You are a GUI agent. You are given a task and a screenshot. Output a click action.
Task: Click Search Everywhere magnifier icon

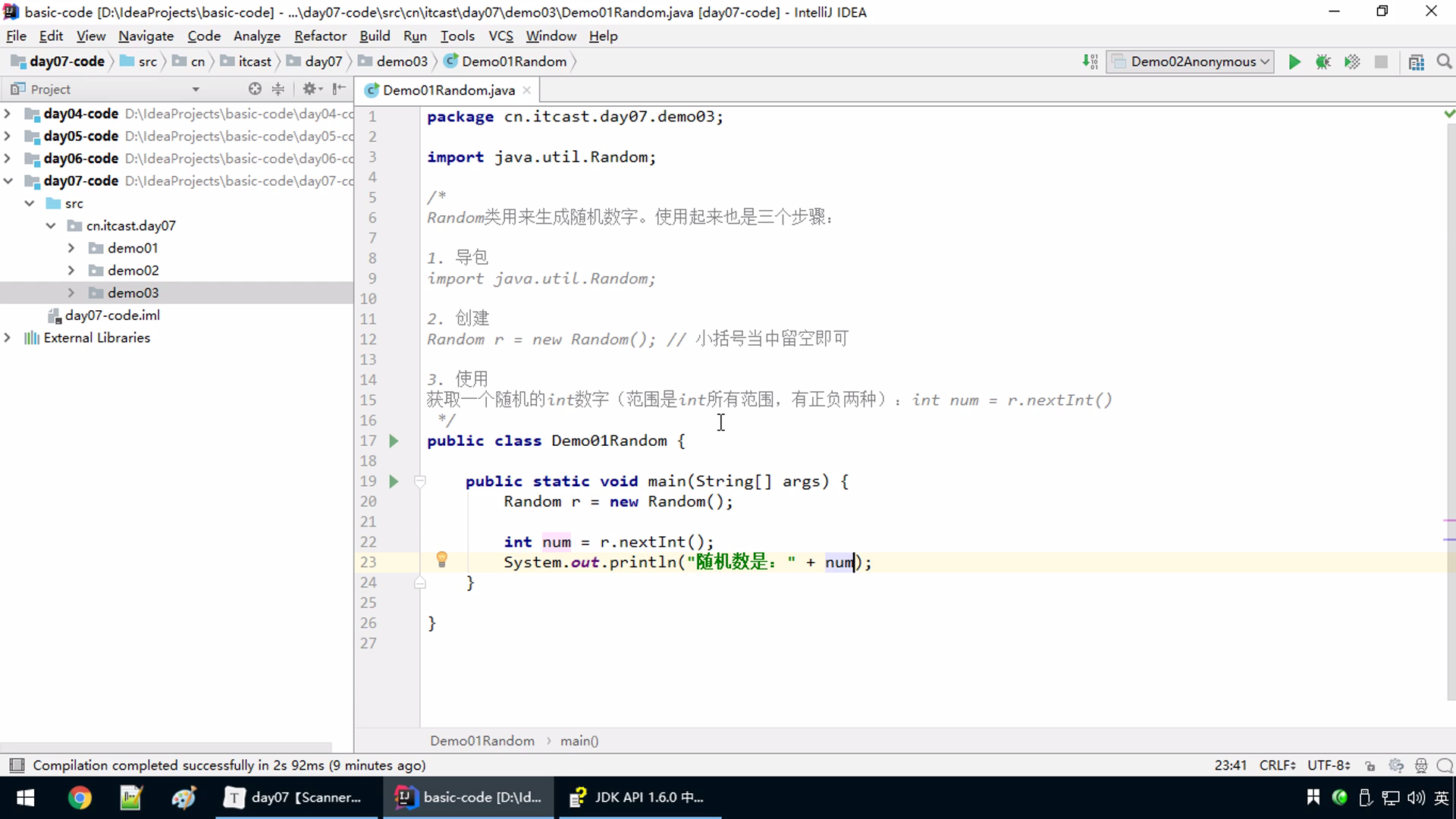tap(1444, 62)
